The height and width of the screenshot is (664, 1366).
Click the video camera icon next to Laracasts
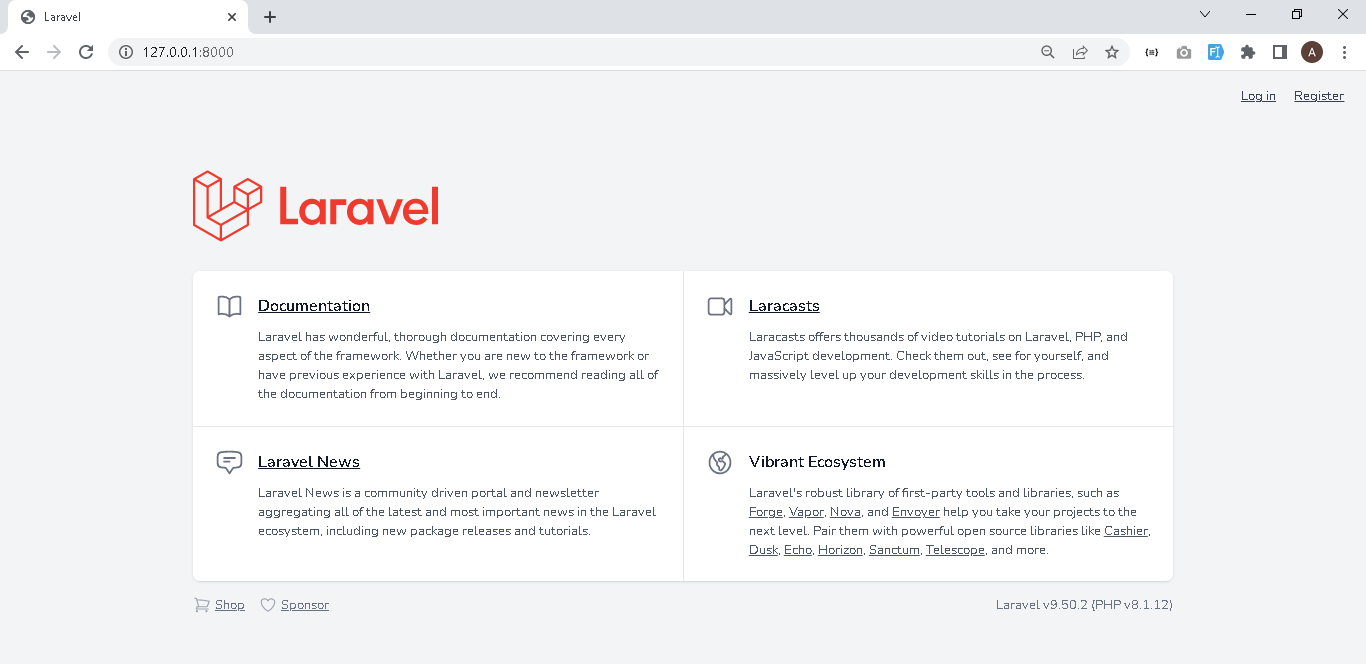(x=719, y=306)
